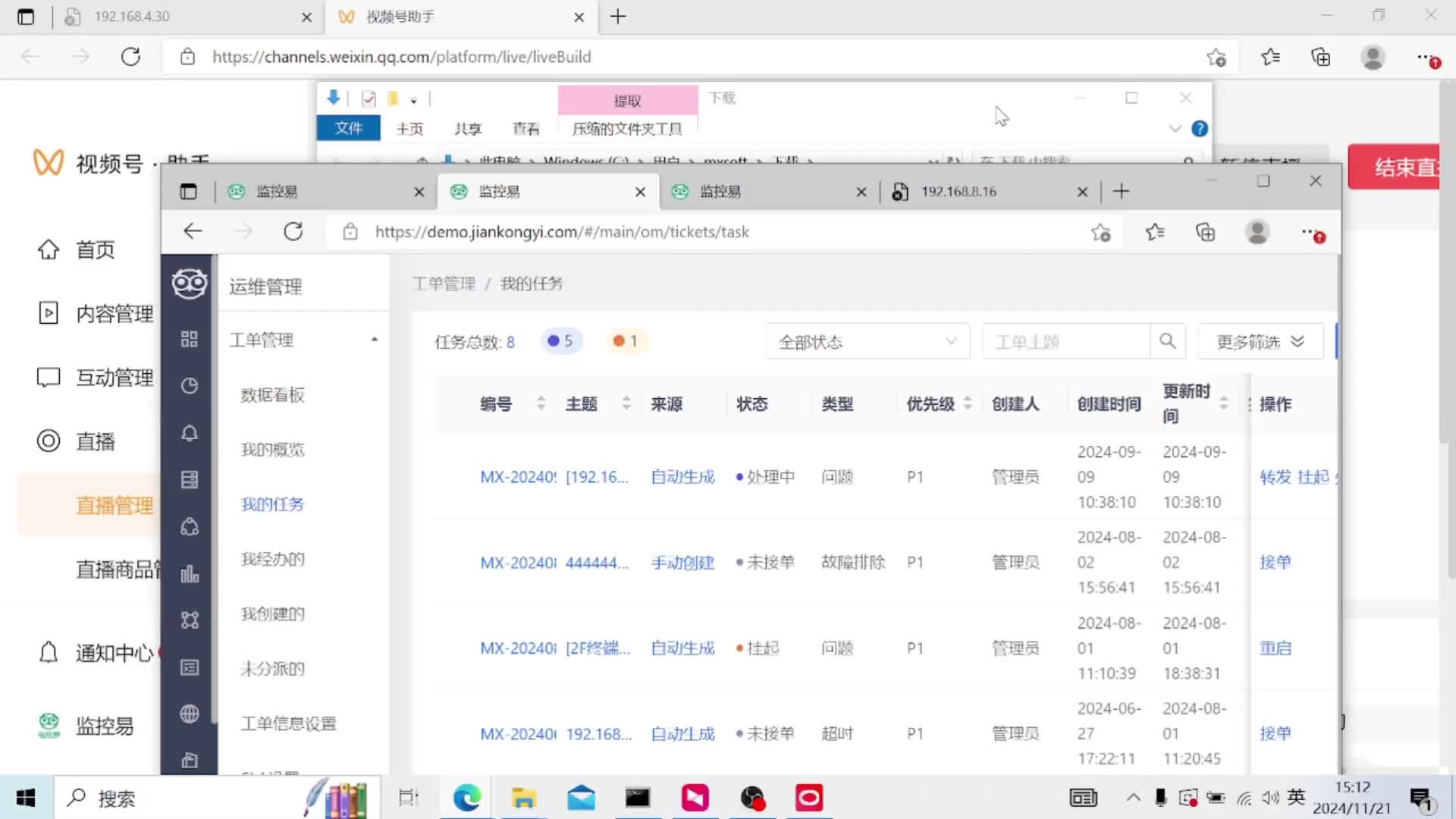1456x819 pixels.
Task: Click the alert bell sidebar icon
Action: (x=190, y=433)
